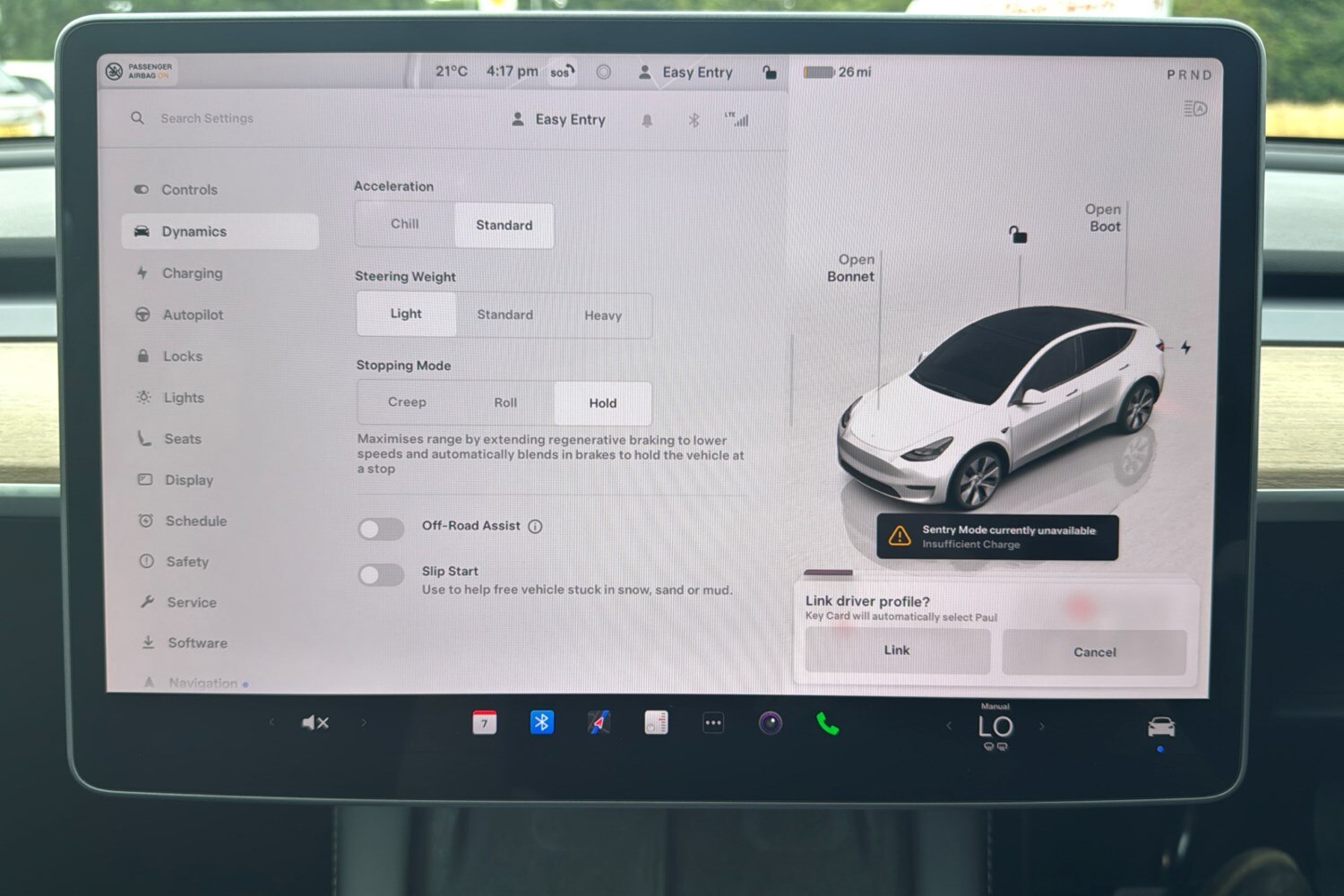Toggle the Off-Road Assist switch
The width and height of the screenshot is (1344, 896).
(382, 529)
